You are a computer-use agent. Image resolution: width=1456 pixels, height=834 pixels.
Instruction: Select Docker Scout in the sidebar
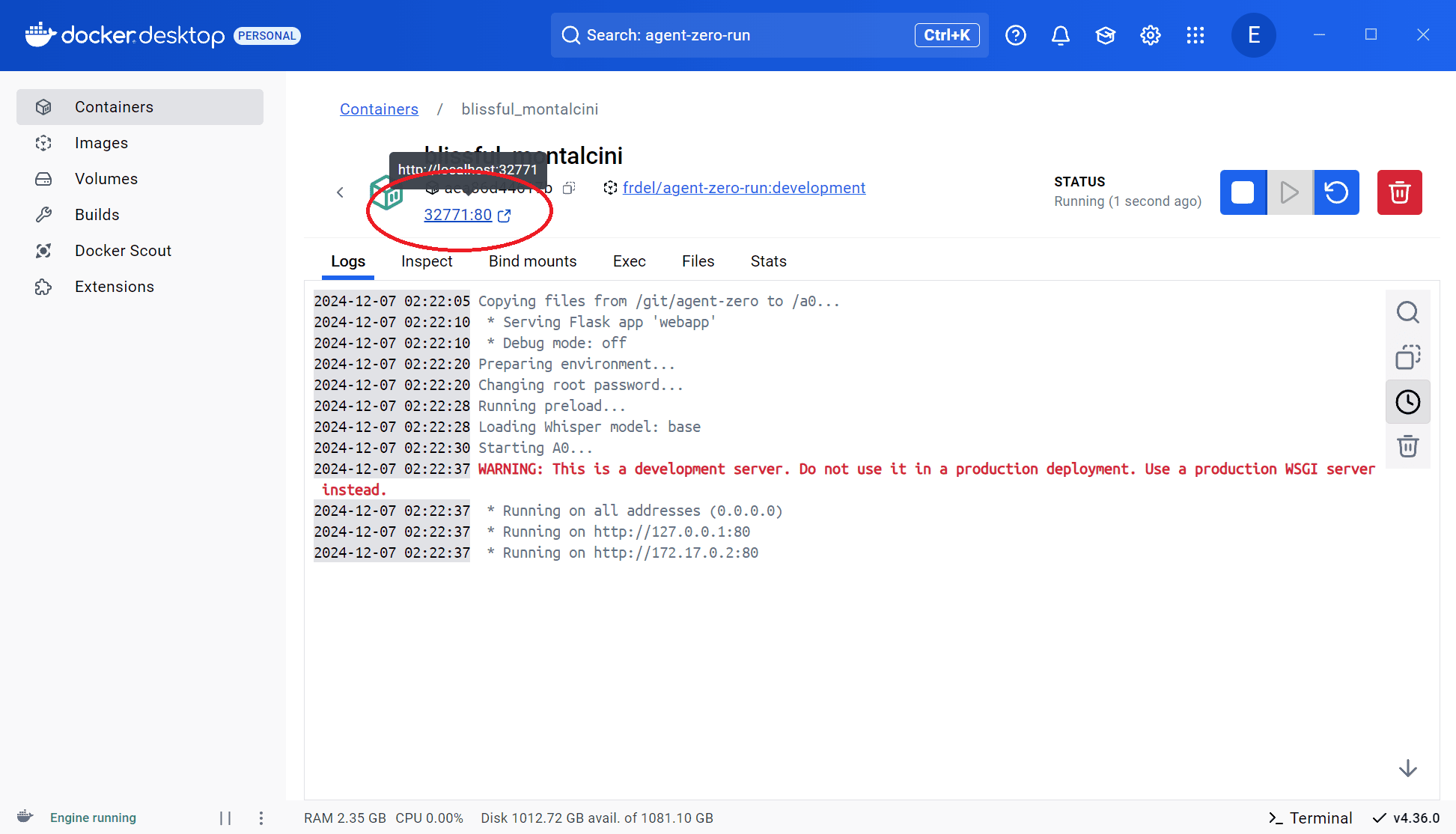pyautogui.click(x=123, y=250)
